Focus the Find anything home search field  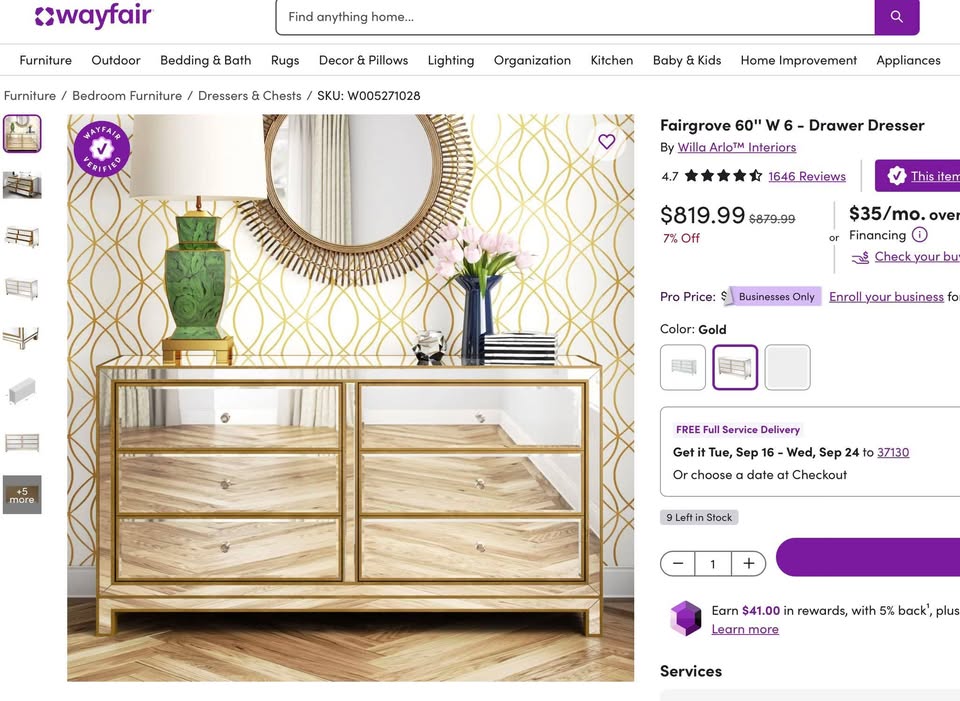pyautogui.click(x=576, y=17)
